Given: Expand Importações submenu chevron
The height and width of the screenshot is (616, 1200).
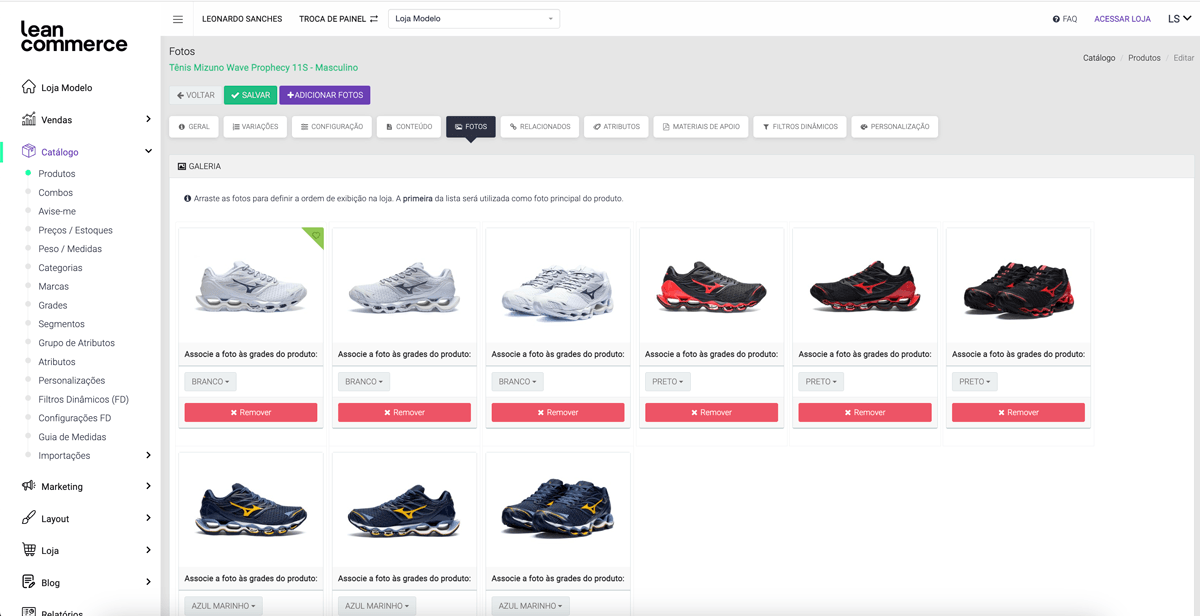Looking at the screenshot, I should (148, 456).
